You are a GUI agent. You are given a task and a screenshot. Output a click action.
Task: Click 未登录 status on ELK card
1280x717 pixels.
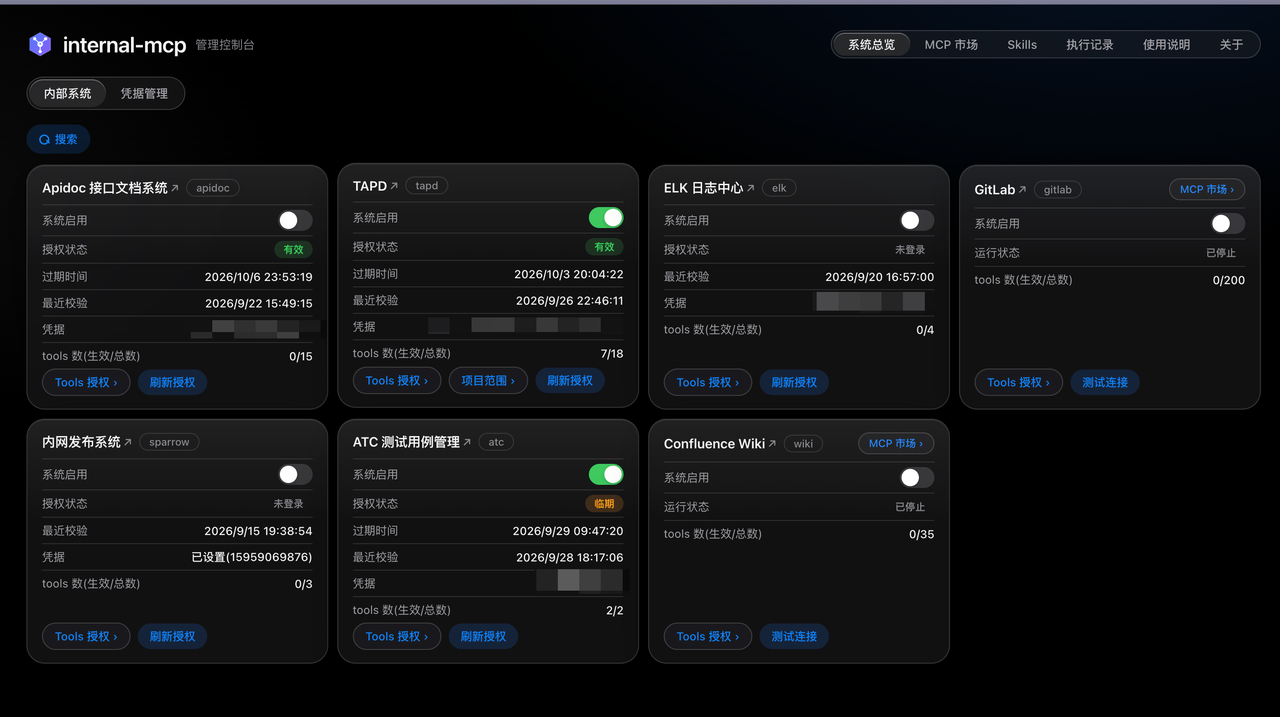click(910, 250)
